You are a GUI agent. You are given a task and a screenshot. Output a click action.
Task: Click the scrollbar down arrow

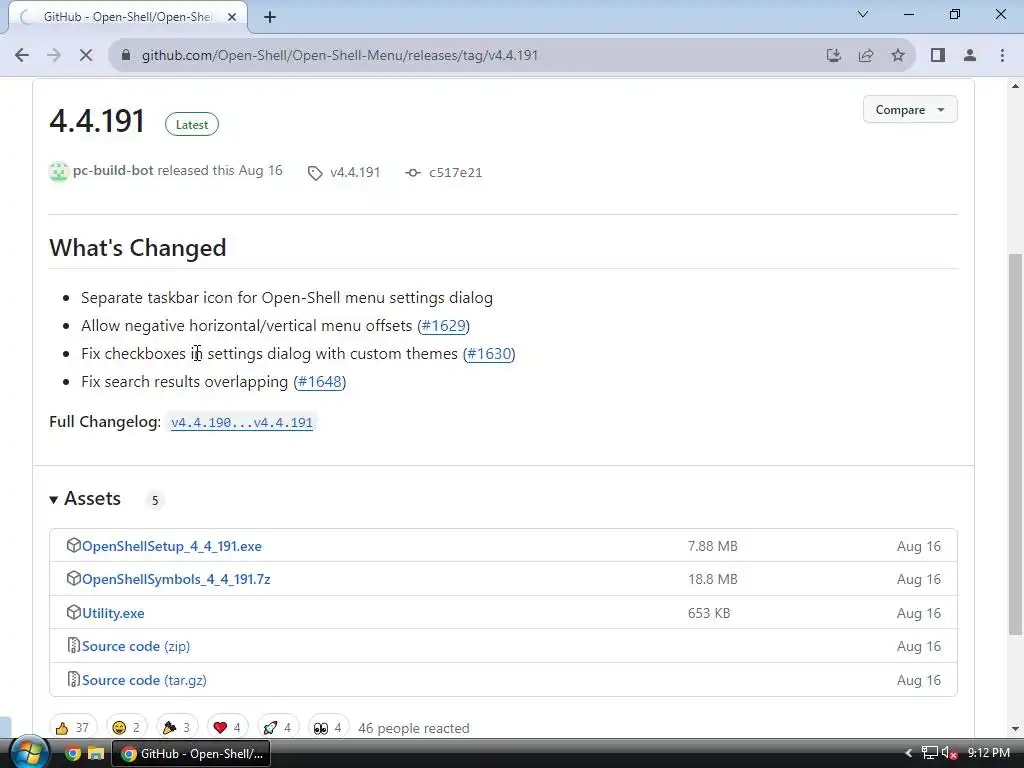[1015, 729]
